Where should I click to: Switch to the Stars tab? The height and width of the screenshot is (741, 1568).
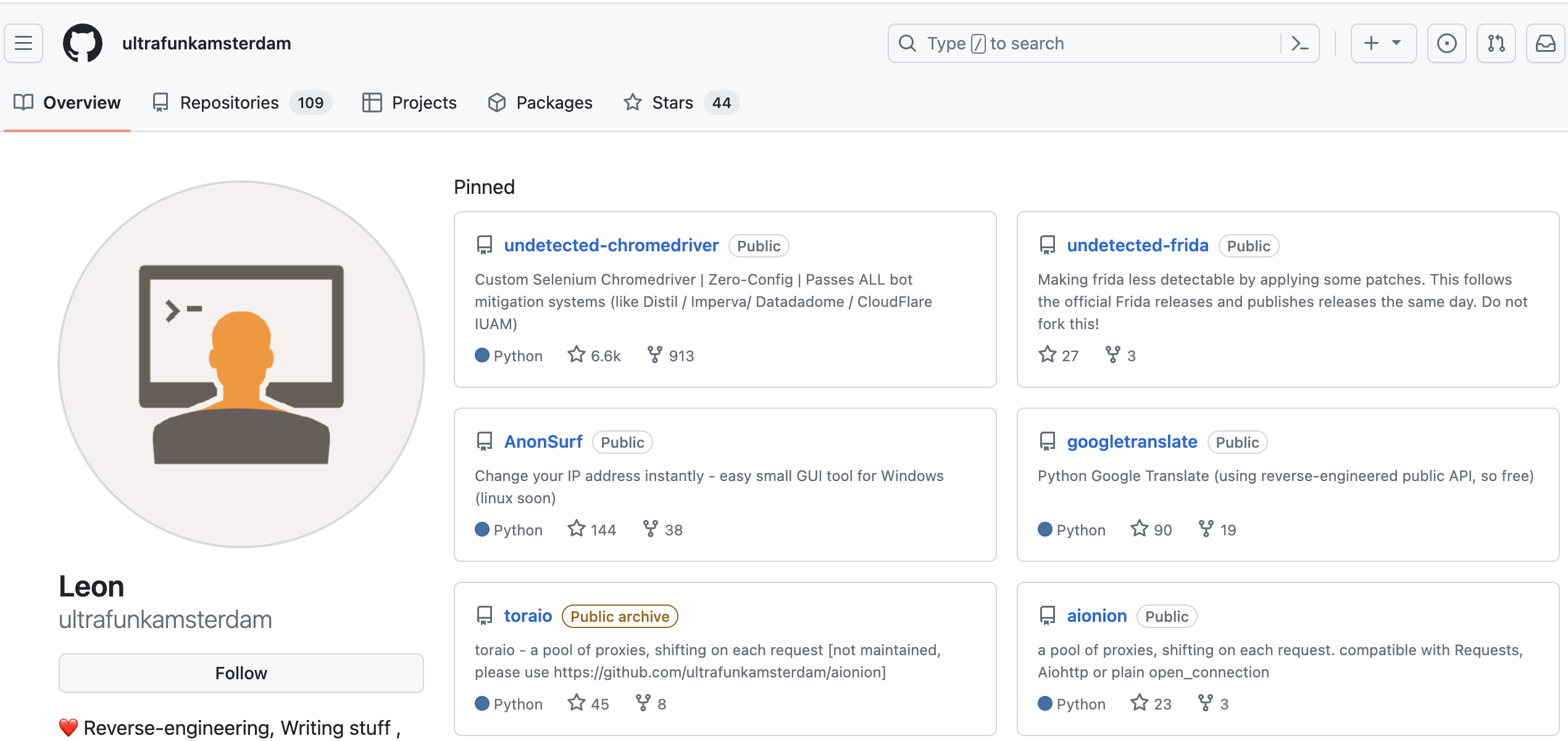[682, 103]
